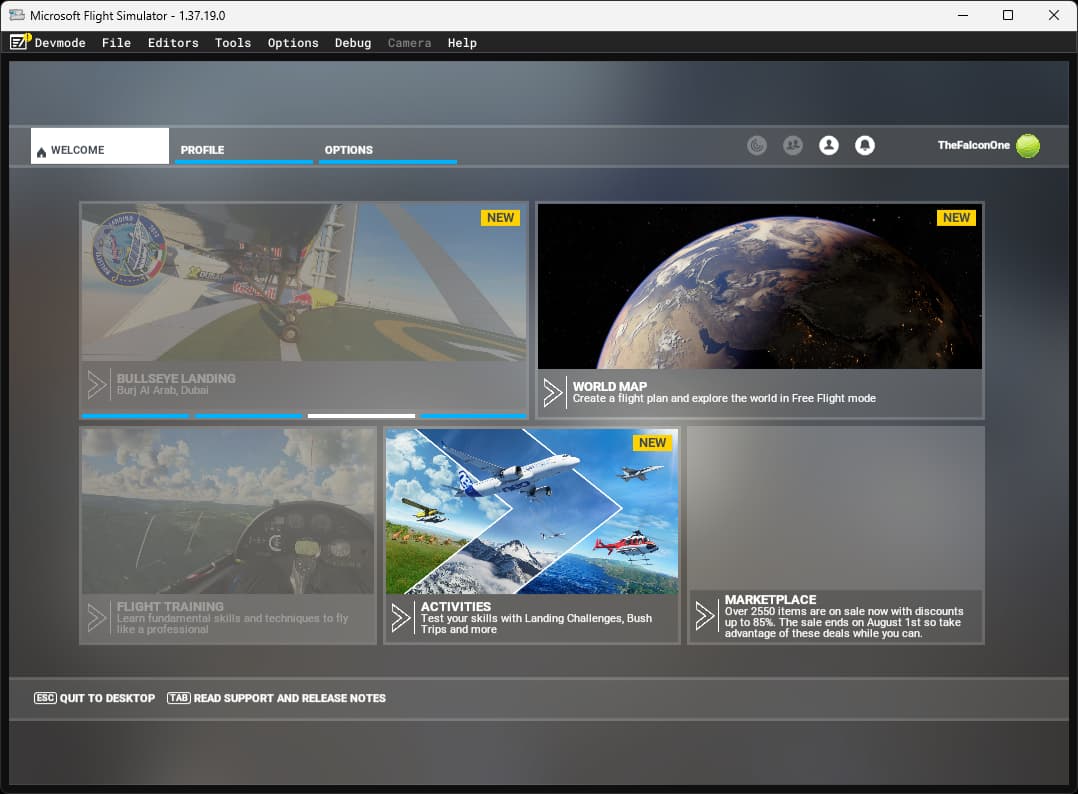This screenshot has width=1078, height=794.
Task: Click the TheFalconOne username
Action: 974,145
